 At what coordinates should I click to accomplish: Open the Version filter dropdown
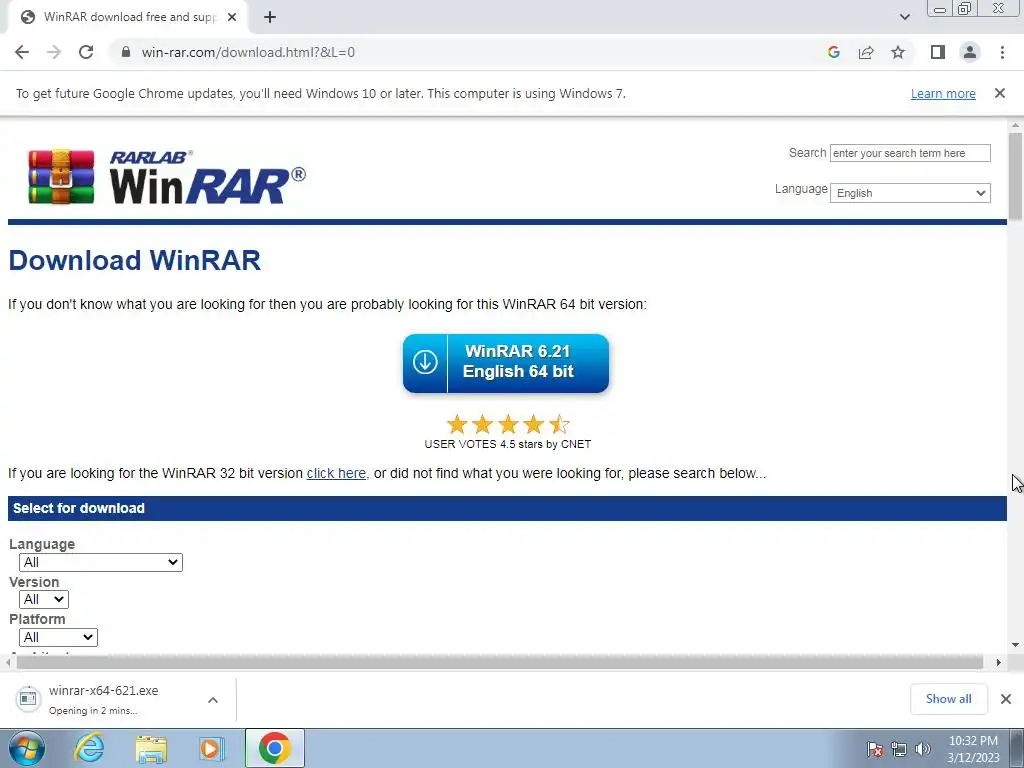pyautogui.click(x=44, y=600)
